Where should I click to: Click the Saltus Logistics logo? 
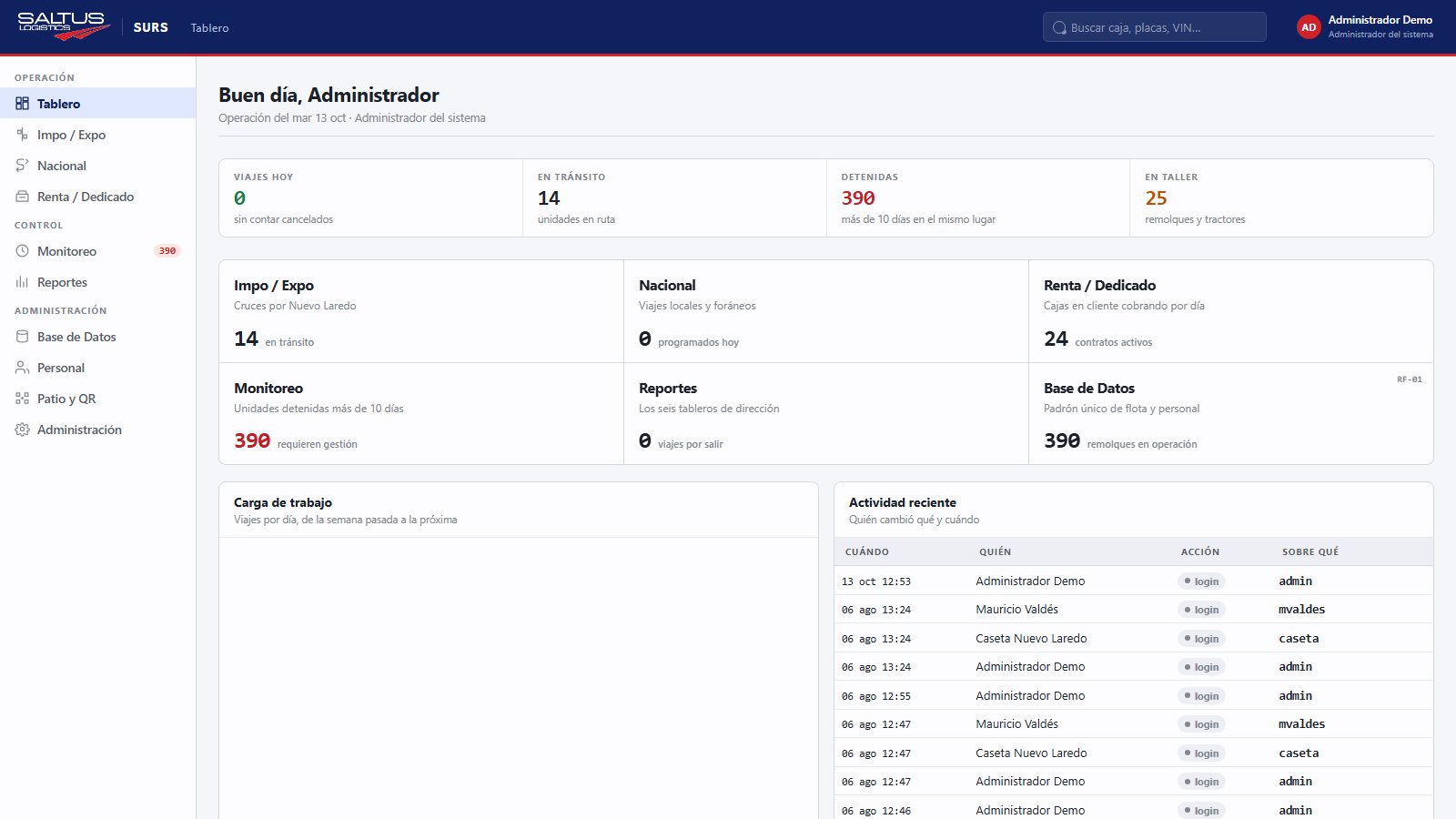(64, 26)
